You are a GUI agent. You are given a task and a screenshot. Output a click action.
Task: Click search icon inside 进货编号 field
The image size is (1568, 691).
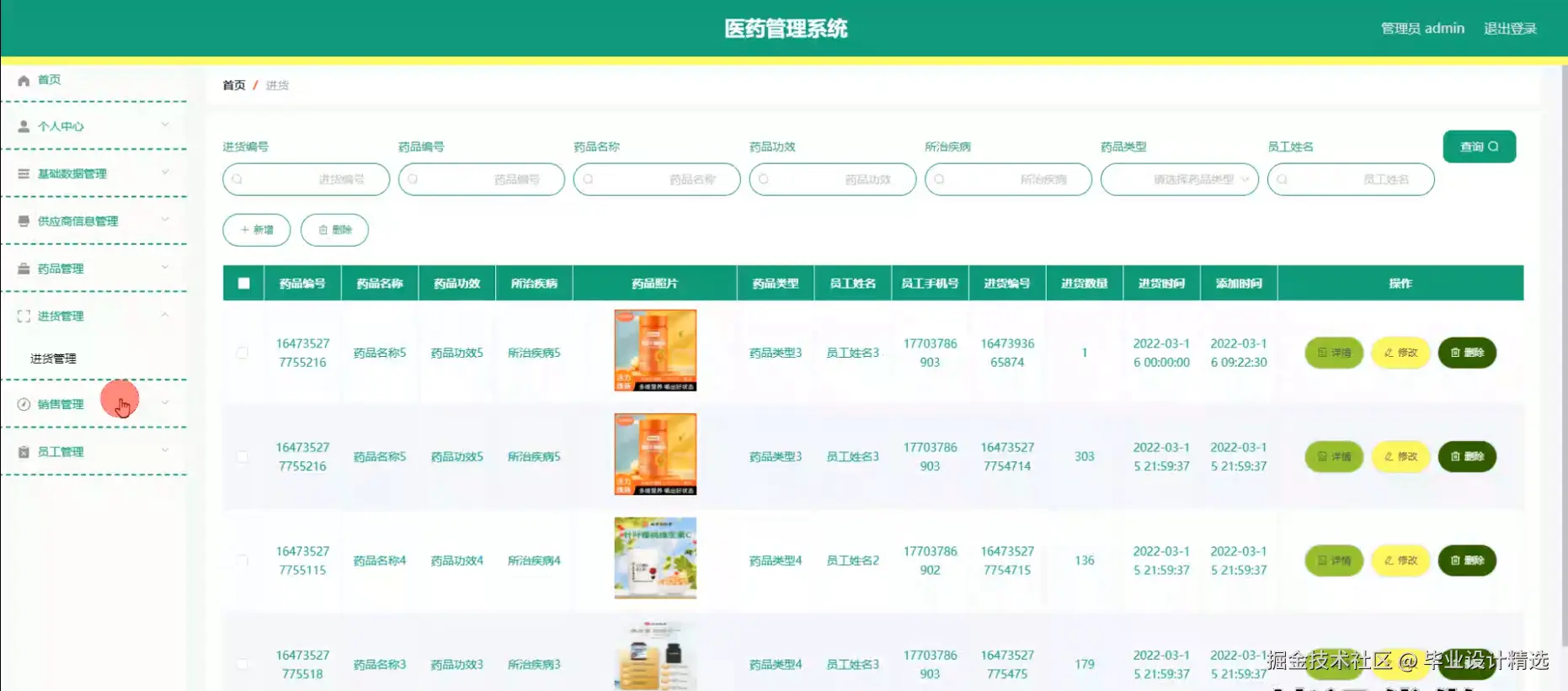(x=237, y=179)
